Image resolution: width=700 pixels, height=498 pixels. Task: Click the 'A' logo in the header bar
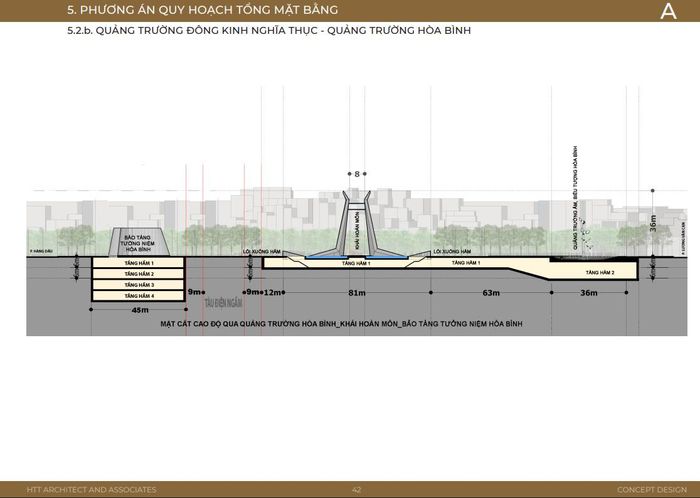[668, 11]
